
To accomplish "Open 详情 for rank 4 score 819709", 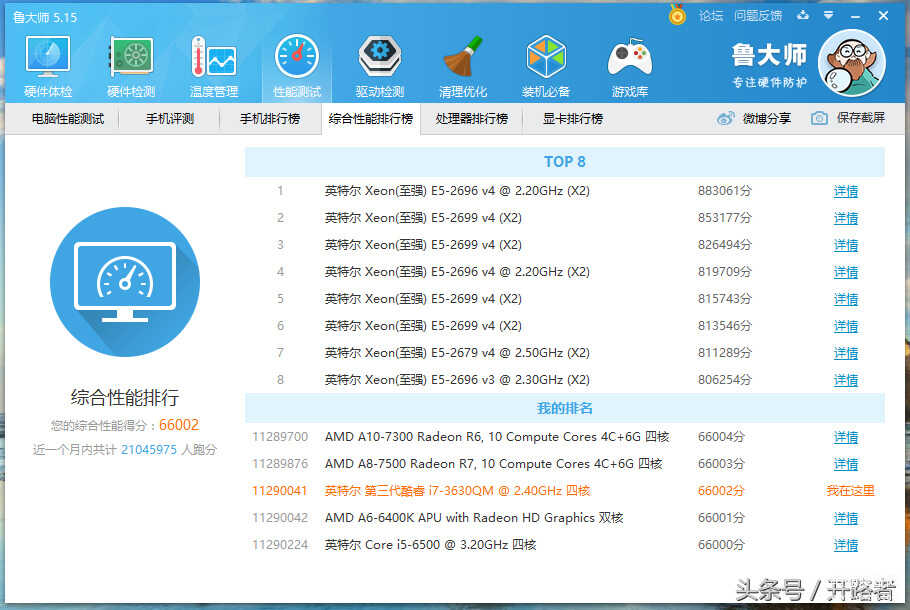I will point(846,272).
